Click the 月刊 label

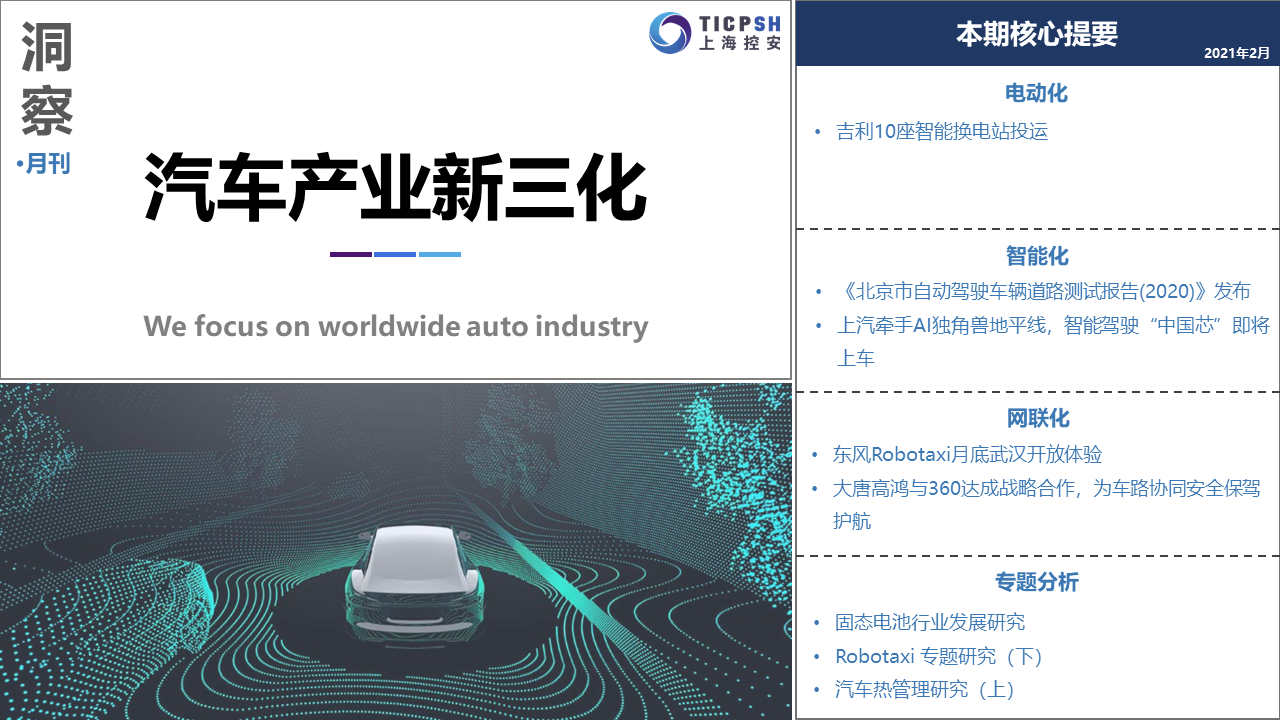pos(47,163)
